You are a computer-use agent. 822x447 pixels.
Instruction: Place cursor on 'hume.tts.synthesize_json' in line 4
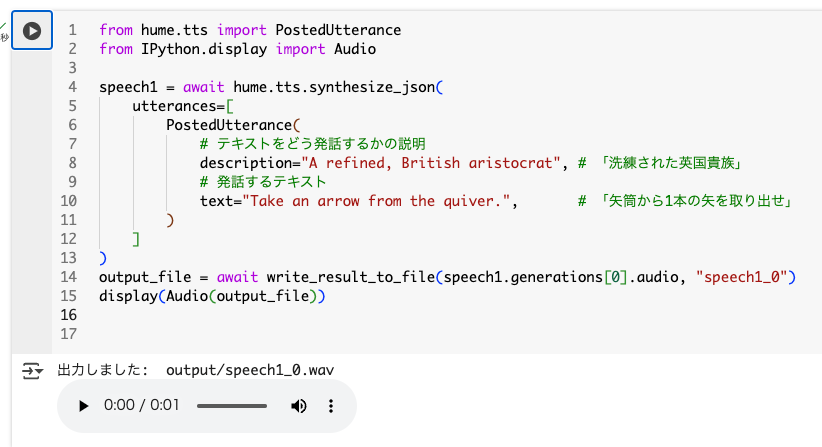pos(334,87)
